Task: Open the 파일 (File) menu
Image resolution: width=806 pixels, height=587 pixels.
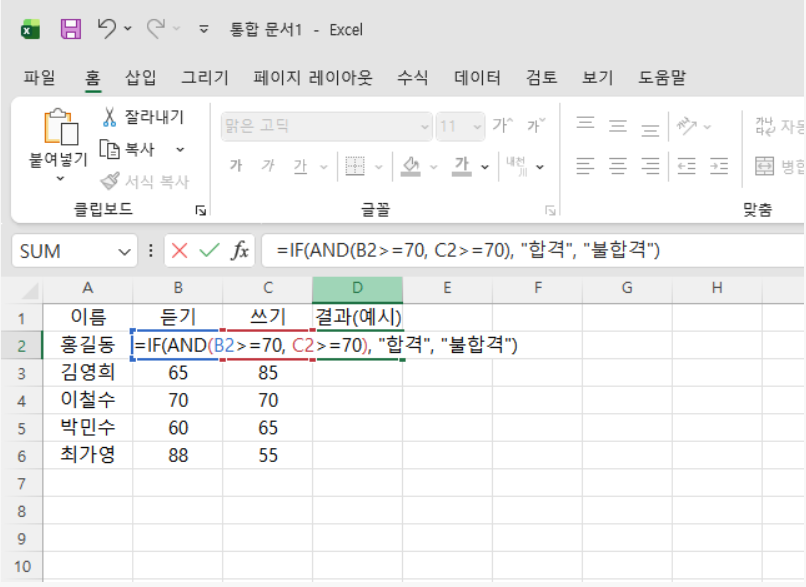Action: [40, 78]
